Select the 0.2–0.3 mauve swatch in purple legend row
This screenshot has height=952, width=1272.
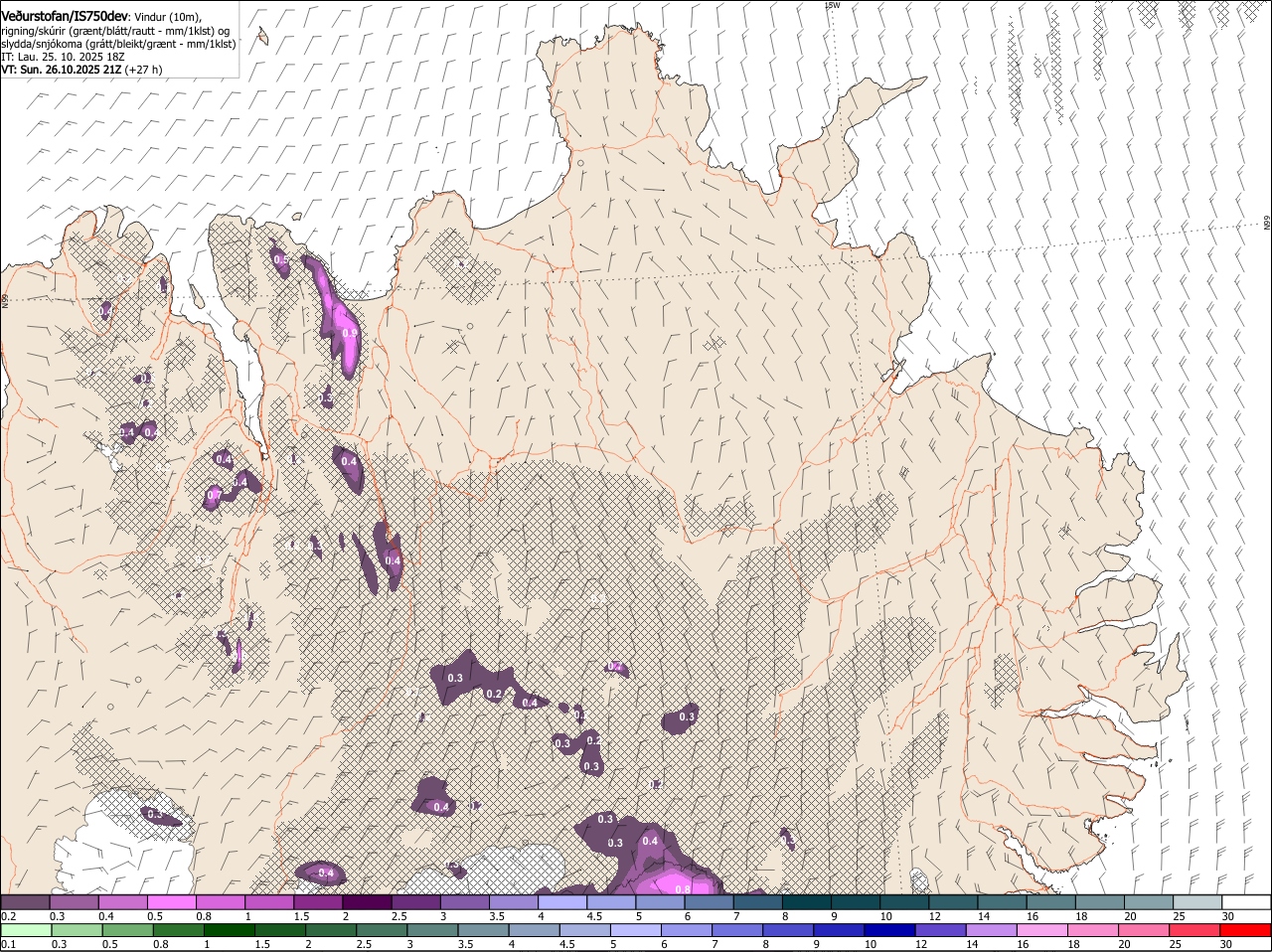[x=24, y=902]
